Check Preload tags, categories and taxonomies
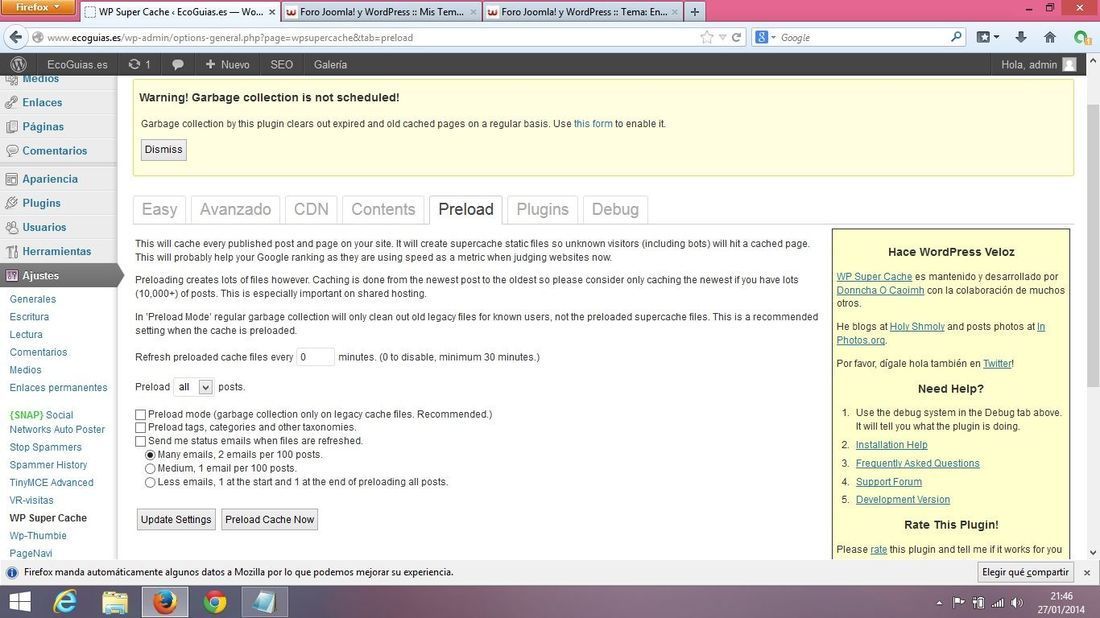This screenshot has height=618, width=1100. (140, 427)
